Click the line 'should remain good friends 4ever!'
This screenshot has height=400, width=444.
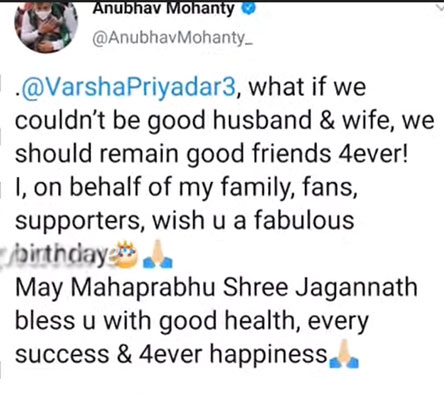(x=211, y=154)
